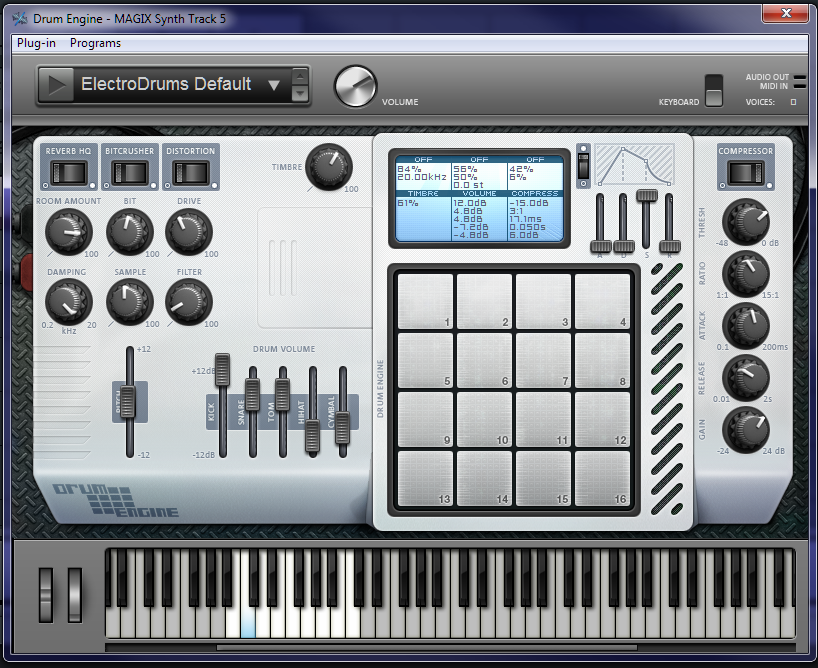Viewport: 818px width, 668px height.
Task: Trigger drum pad 12
Action: coord(602,420)
